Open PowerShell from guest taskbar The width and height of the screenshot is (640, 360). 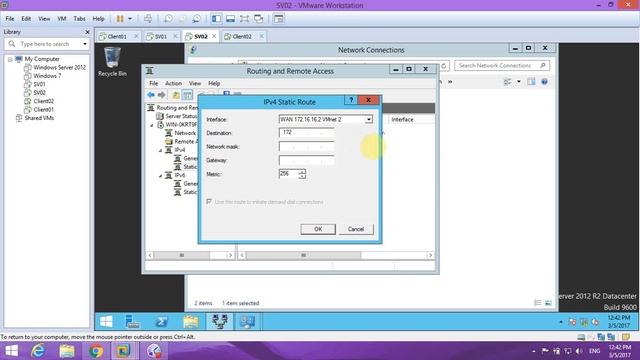pos(162,322)
